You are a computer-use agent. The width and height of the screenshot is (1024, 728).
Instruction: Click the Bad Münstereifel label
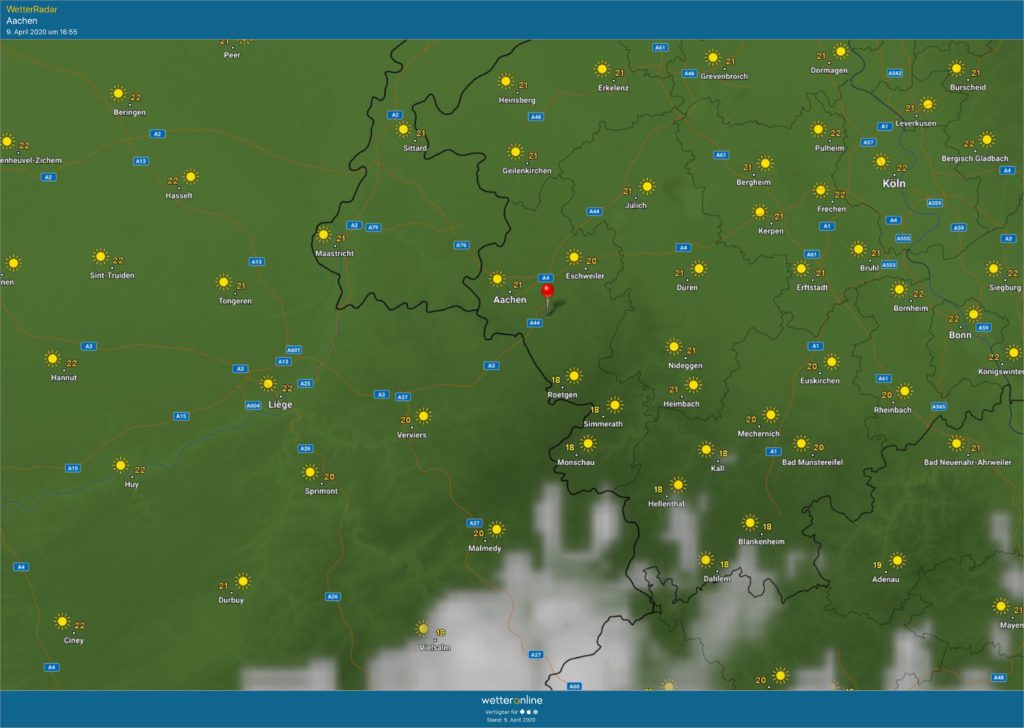pyautogui.click(x=812, y=462)
